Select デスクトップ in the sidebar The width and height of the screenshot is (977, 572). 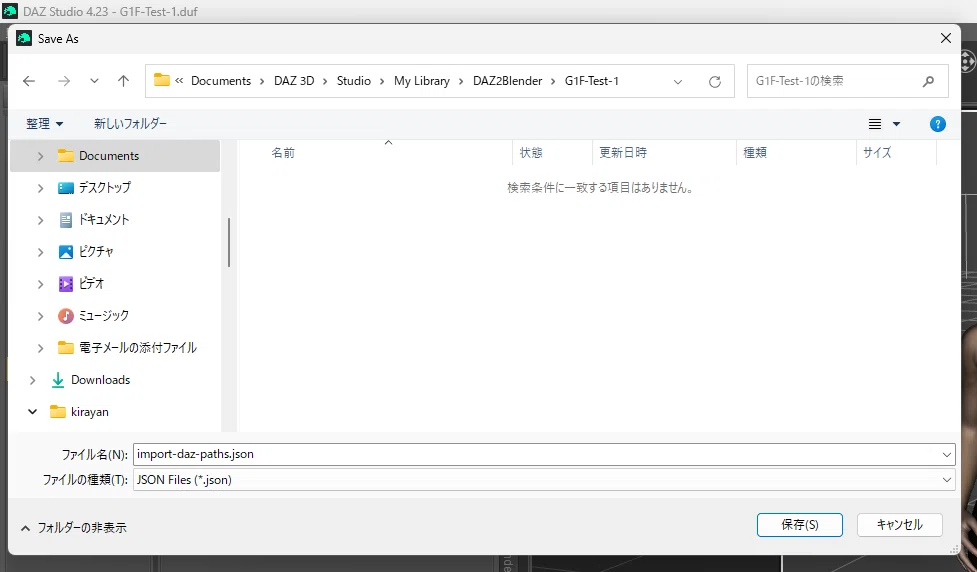click(105, 188)
